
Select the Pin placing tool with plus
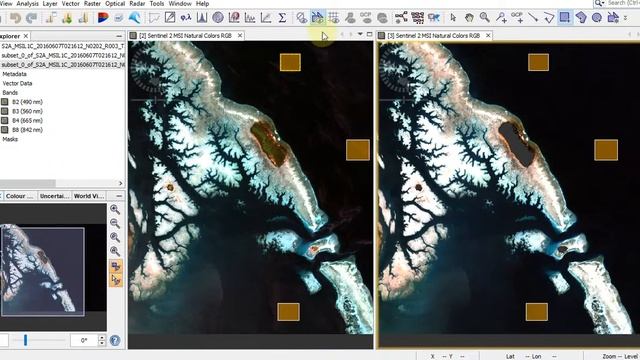coord(501,18)
